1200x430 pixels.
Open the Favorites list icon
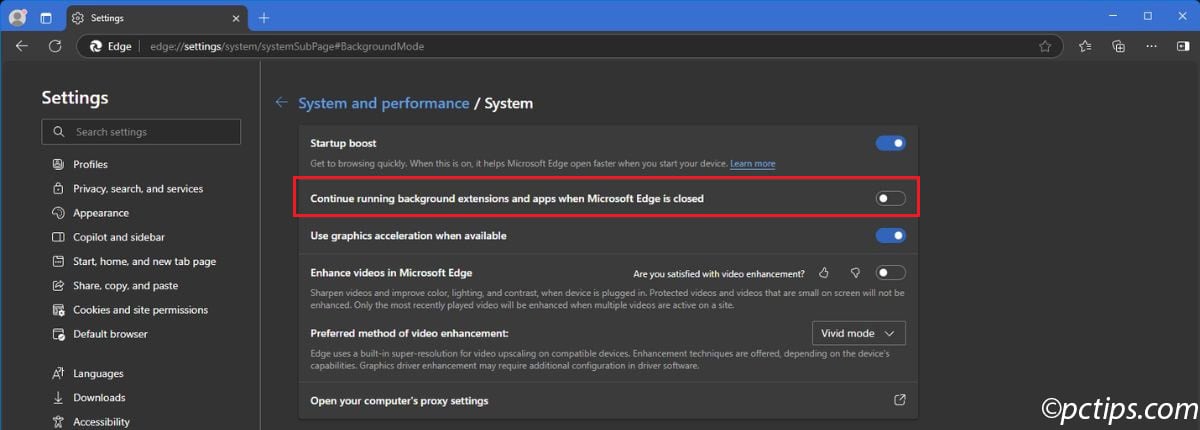[x=1085, y=46]
